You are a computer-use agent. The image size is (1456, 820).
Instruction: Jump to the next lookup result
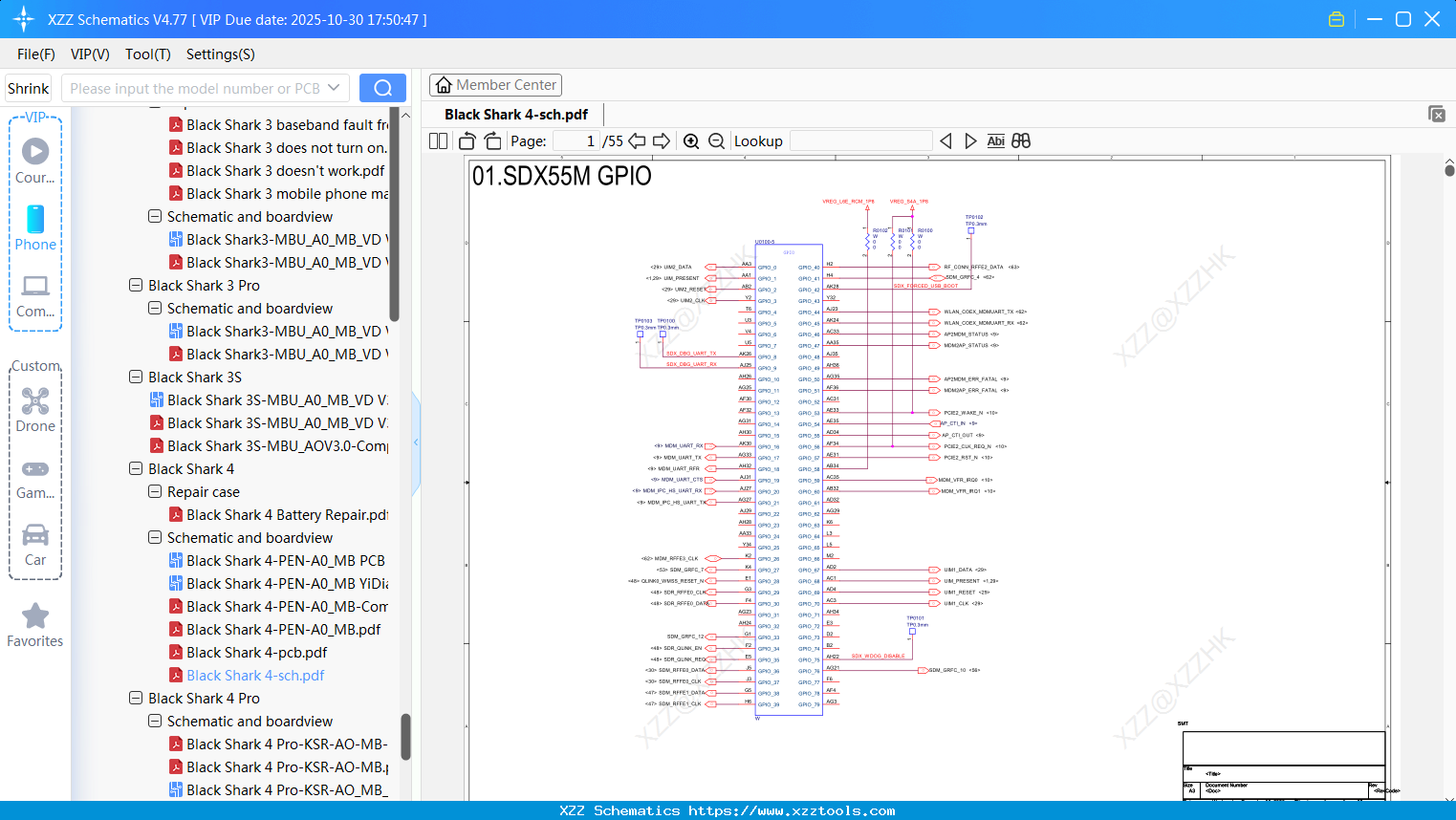[970, 141]
